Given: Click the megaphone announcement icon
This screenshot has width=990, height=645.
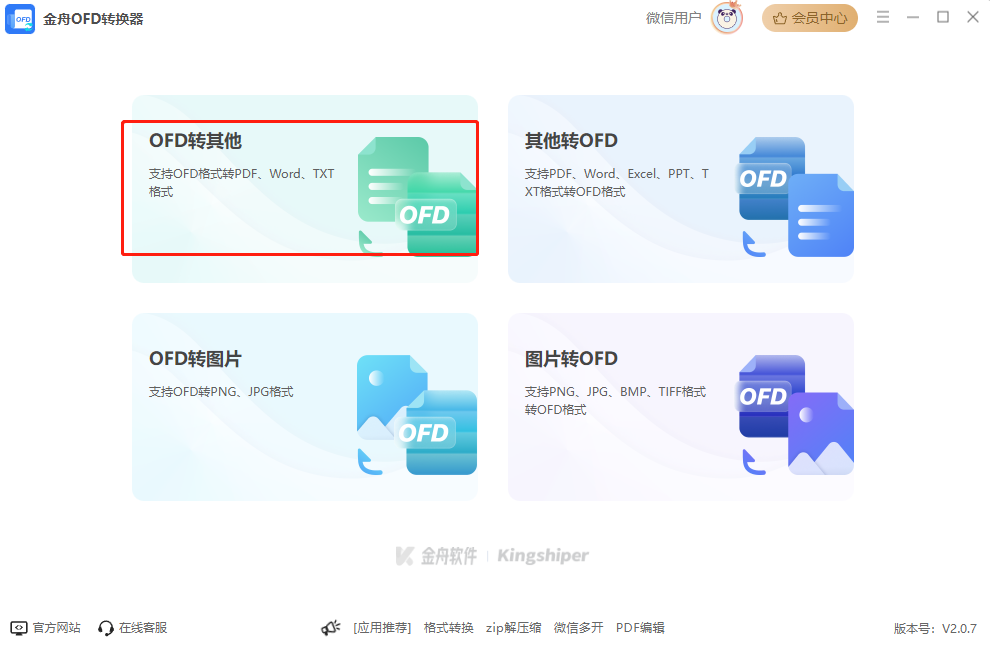Looking at the screenshot, I should (x=330, y=627).
